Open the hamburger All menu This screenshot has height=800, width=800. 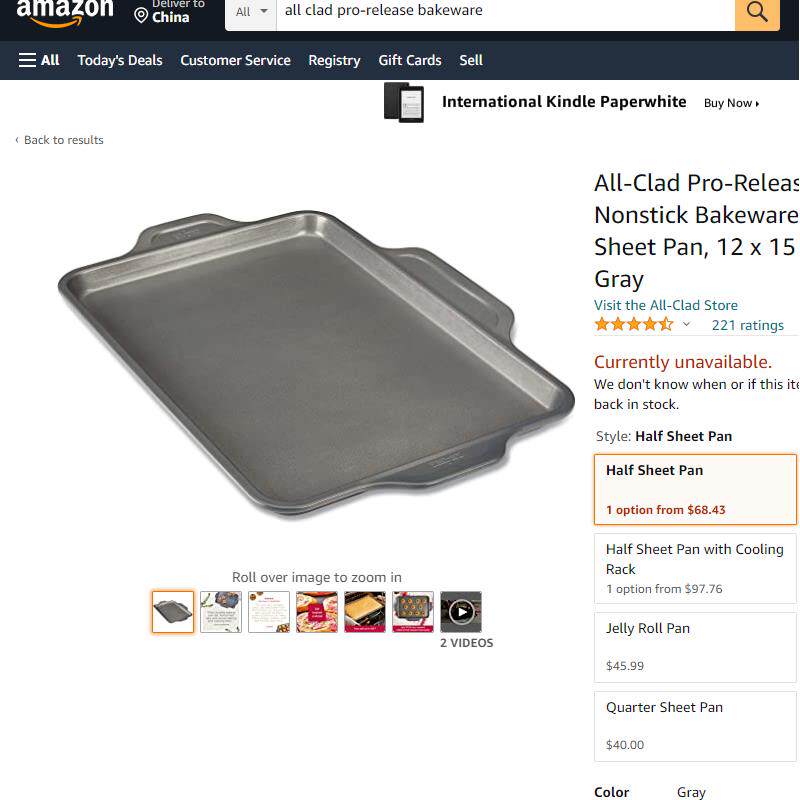tap(39, 60)
